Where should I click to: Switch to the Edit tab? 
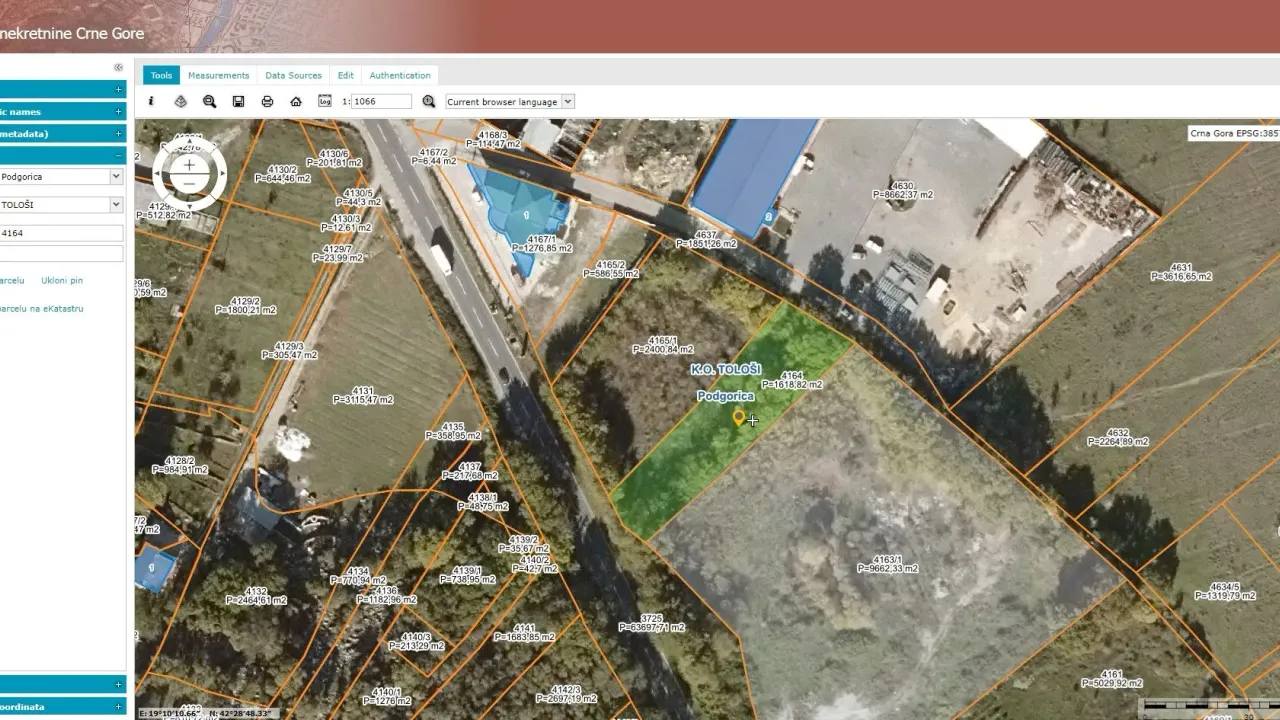345,75
